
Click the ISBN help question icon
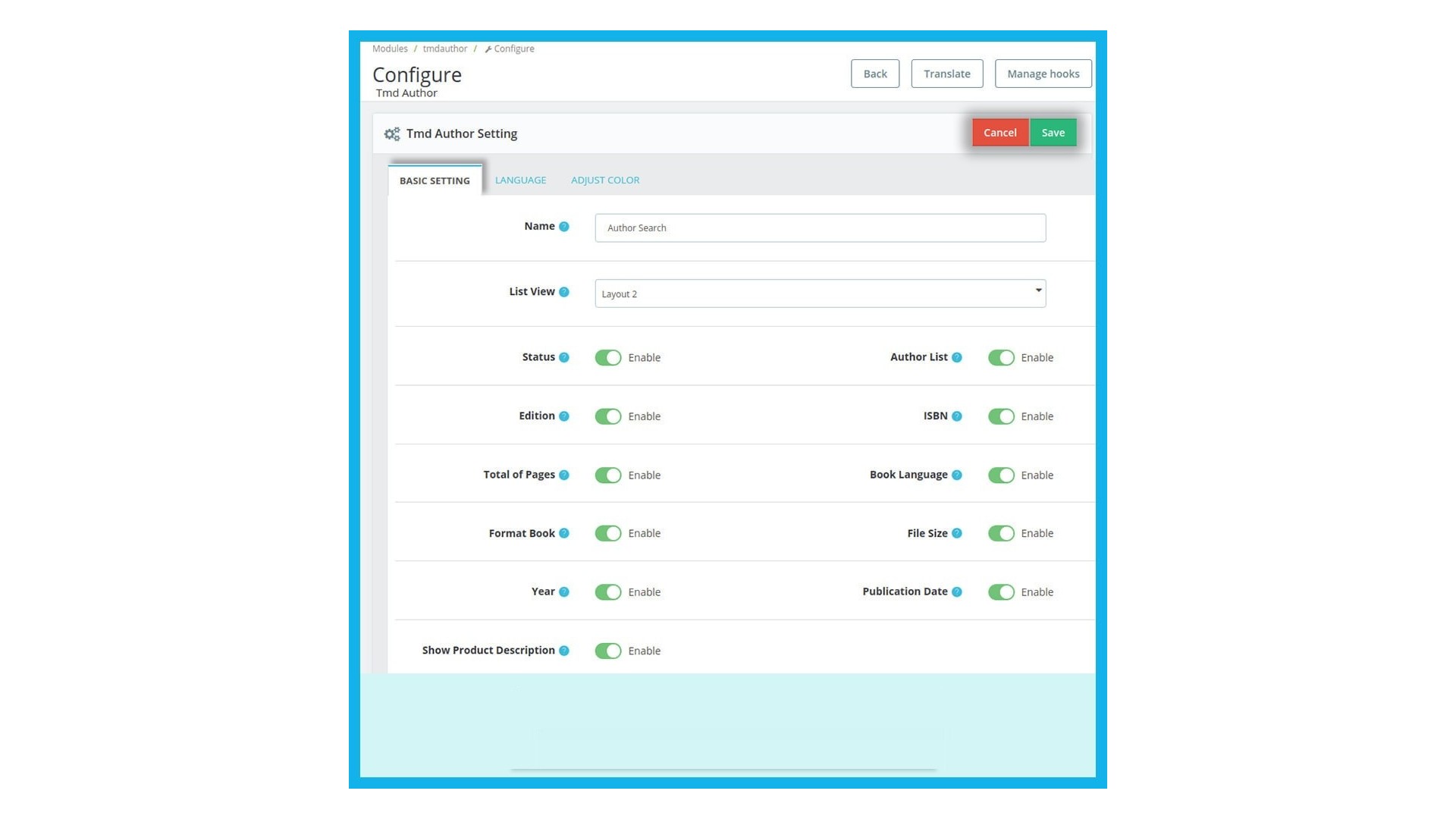[x=956, y=416]
